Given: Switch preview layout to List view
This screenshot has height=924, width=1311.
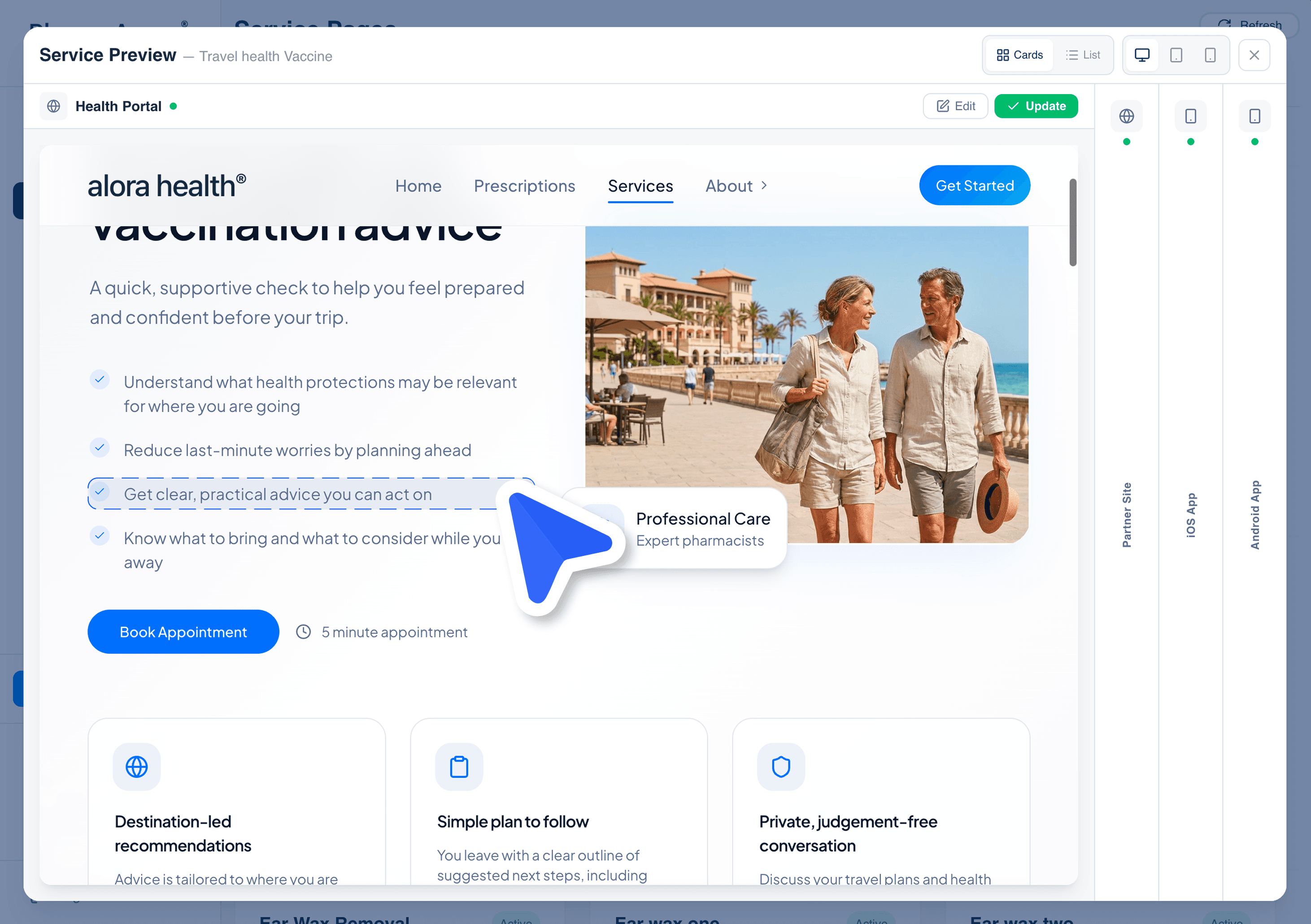Looking at the screenshot, I should [x=1083, y=55].
